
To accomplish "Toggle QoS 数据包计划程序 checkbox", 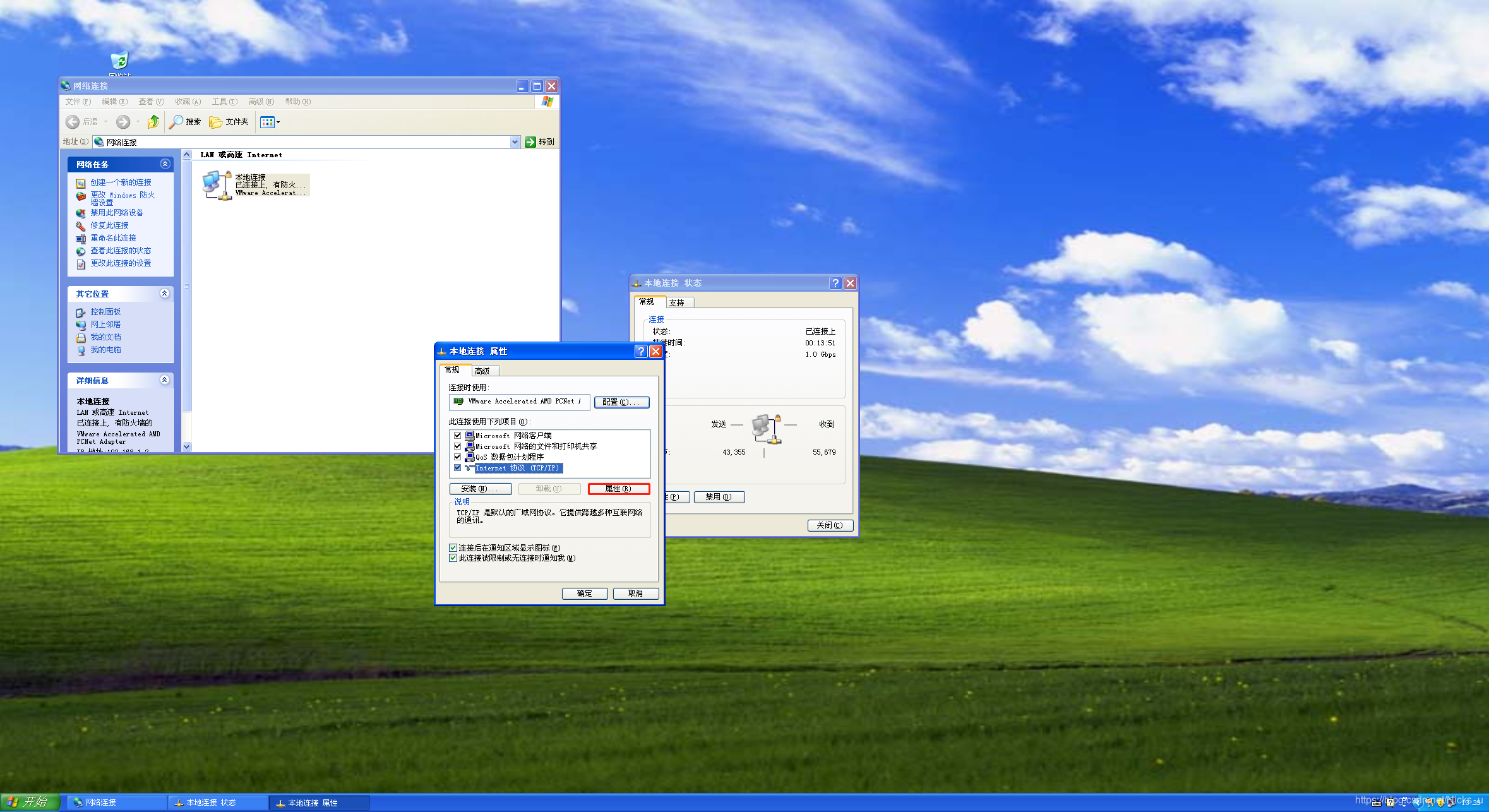I will [457, 457].
